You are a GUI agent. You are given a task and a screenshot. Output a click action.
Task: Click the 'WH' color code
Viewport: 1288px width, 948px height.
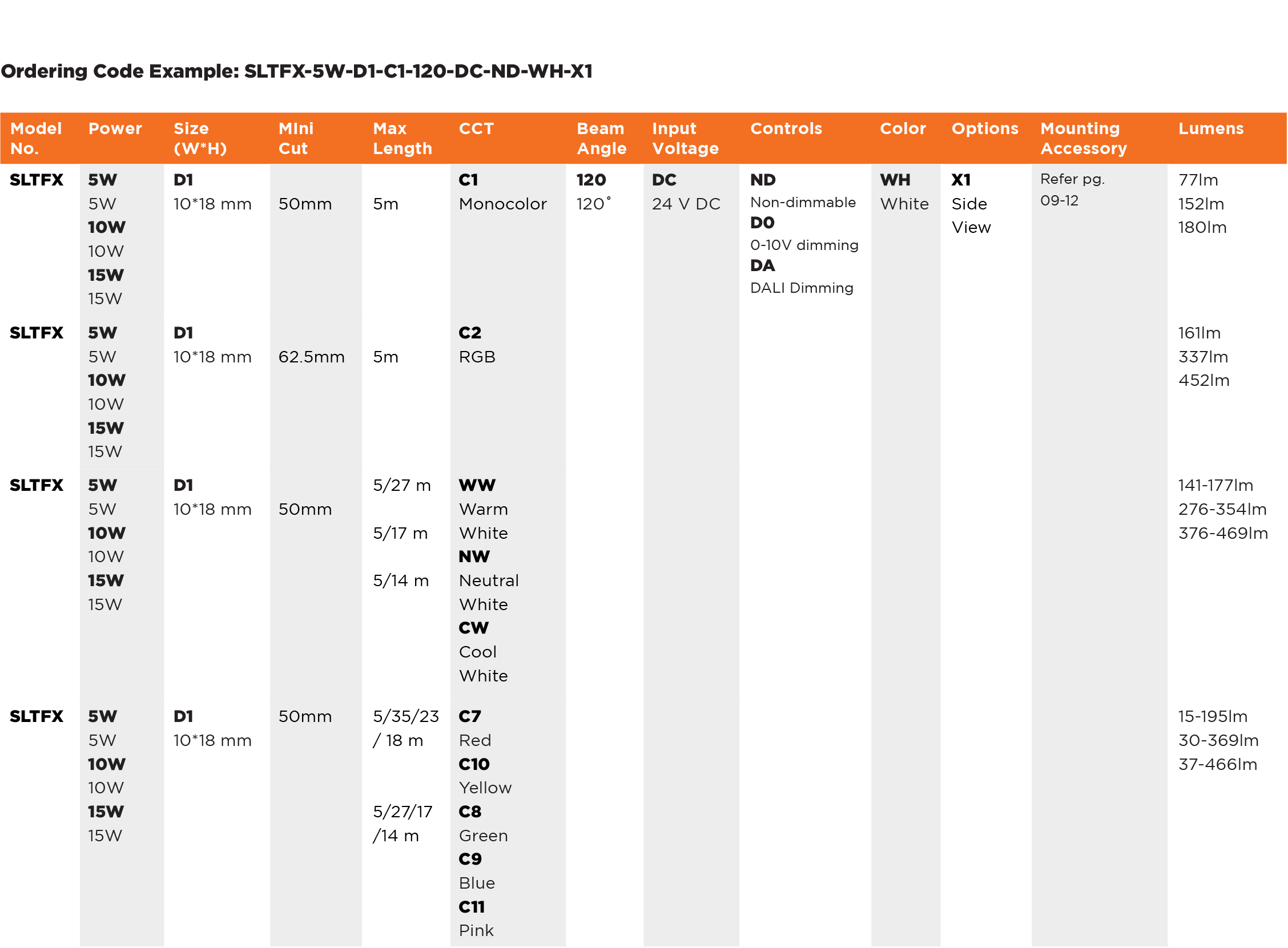(895, 180)
